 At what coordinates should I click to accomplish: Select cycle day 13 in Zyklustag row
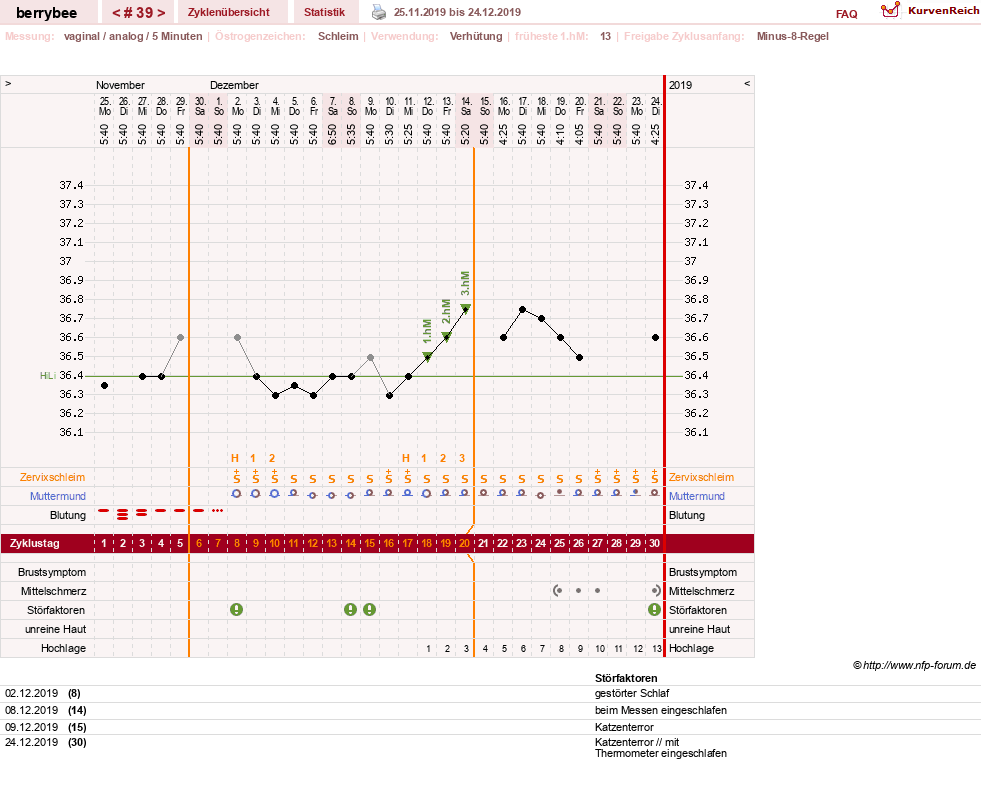[332, 543]
